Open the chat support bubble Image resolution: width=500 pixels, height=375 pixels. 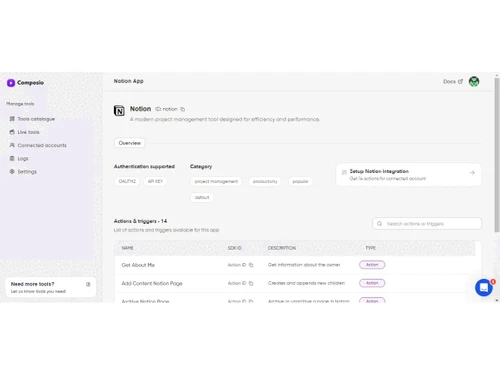(484, 288)
